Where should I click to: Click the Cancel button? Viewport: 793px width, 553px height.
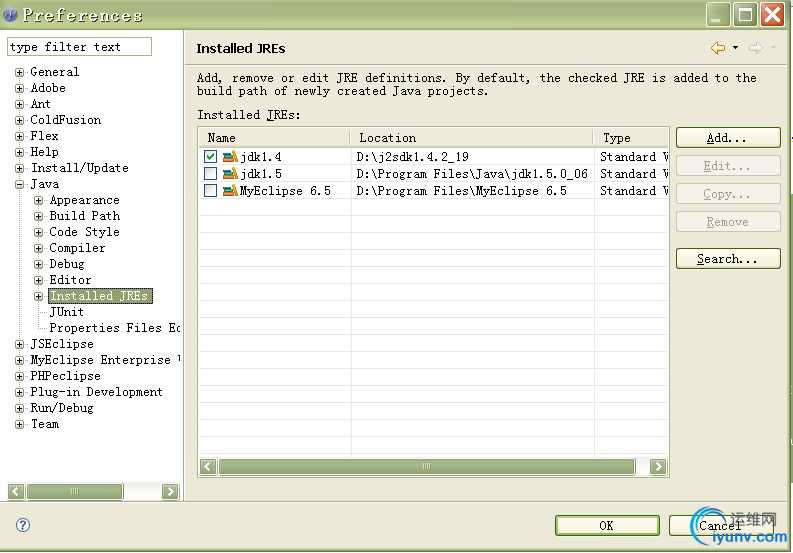(721, 526)
